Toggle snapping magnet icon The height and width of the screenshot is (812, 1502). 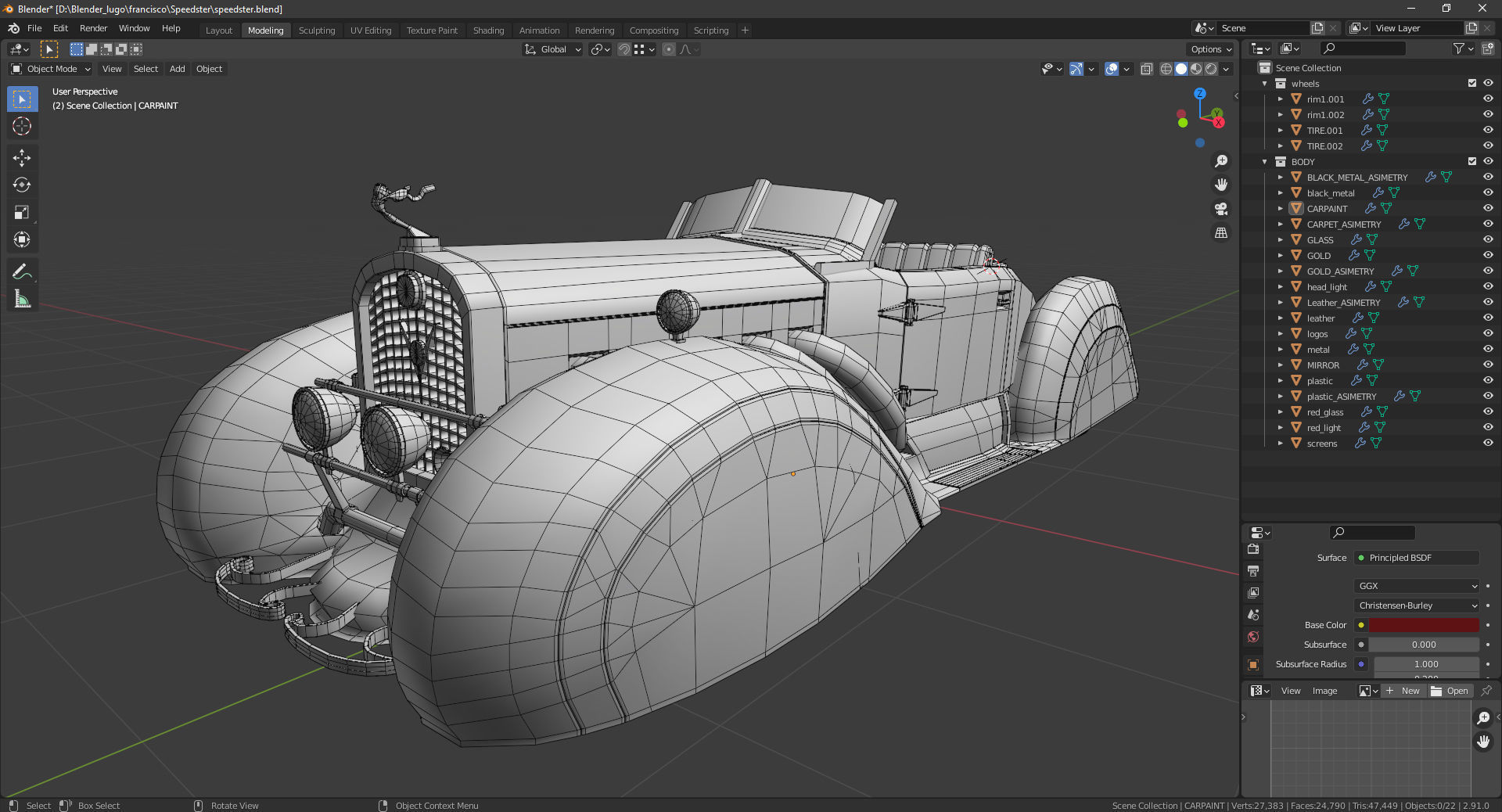(623, 49)
